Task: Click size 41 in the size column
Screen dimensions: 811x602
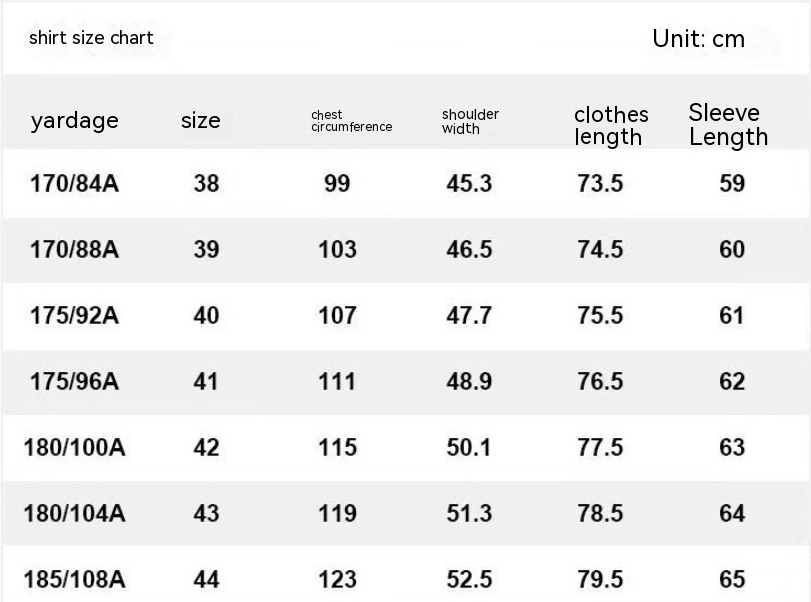Action: tap(206, 381)
